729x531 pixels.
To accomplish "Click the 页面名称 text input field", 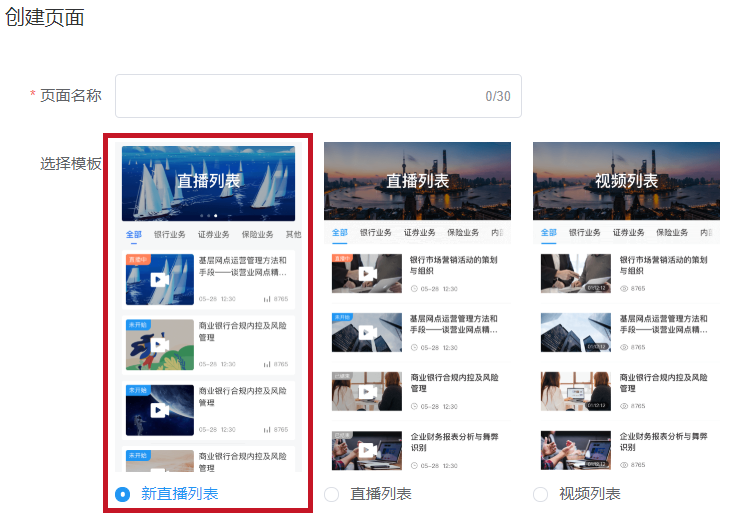I will tap(318, 96).
